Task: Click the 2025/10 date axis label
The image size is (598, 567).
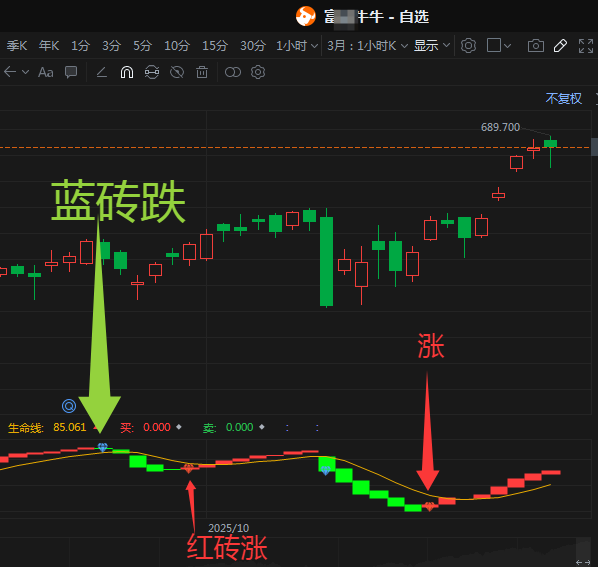Action: [228, 528]
